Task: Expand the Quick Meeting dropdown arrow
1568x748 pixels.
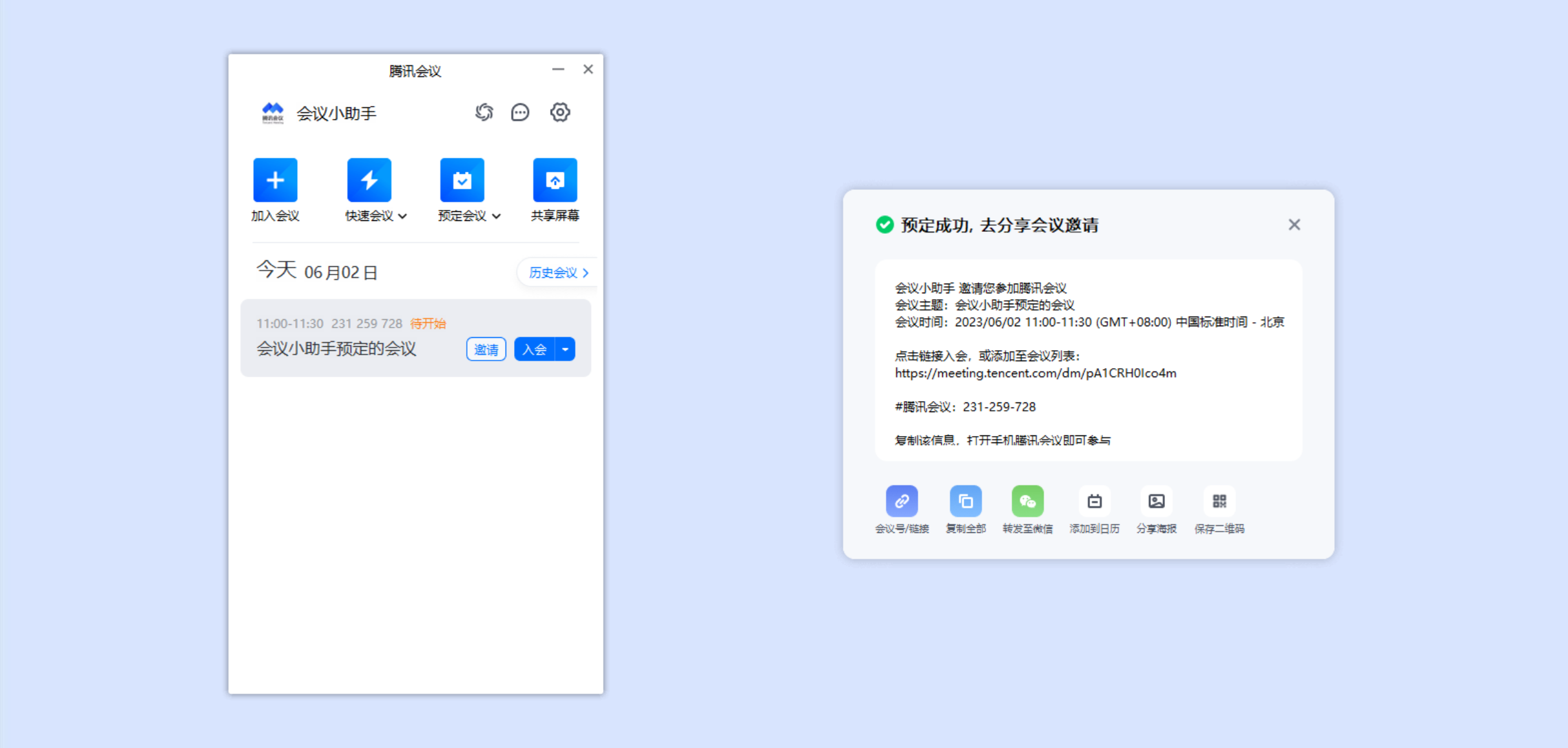Action: (x=402, y=216)
